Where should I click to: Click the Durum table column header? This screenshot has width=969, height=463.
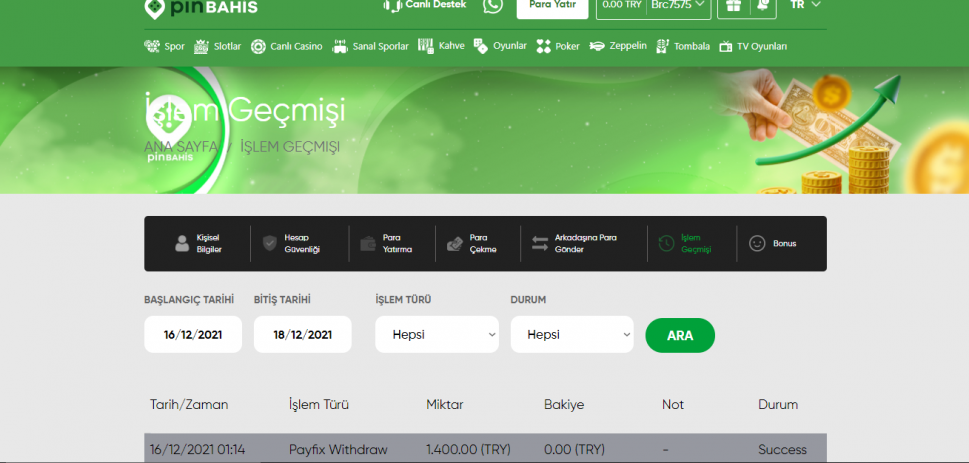(777, 404)
